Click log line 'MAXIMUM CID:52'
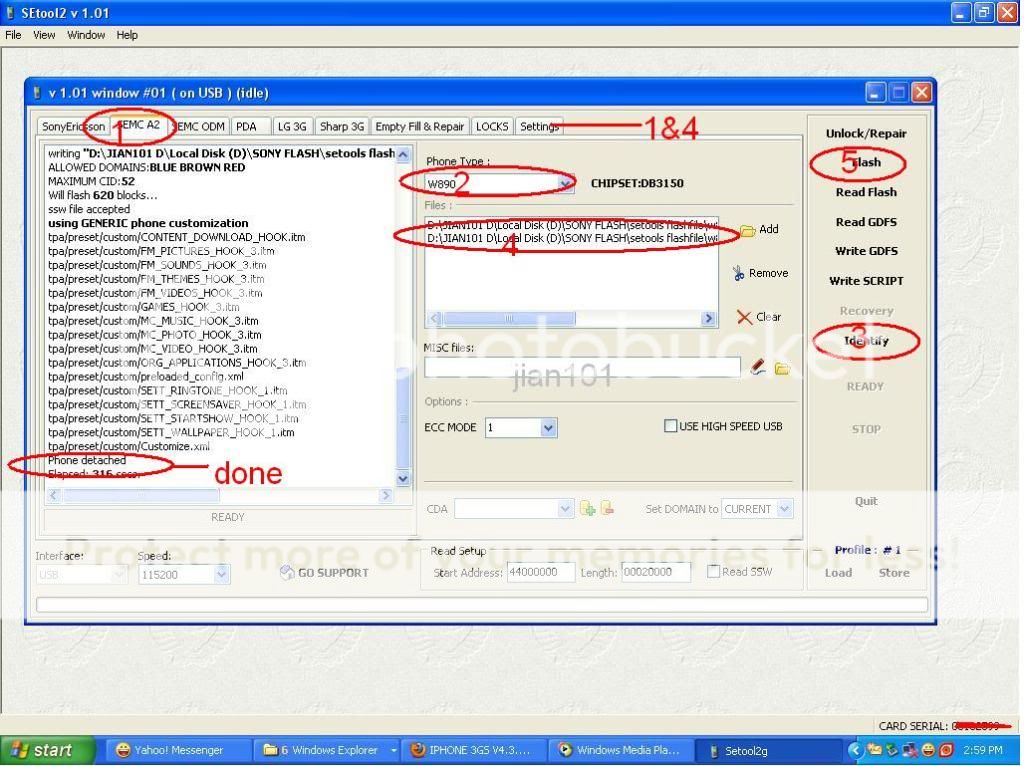This screenshot has width=1024, height=766. pos(91,181)
